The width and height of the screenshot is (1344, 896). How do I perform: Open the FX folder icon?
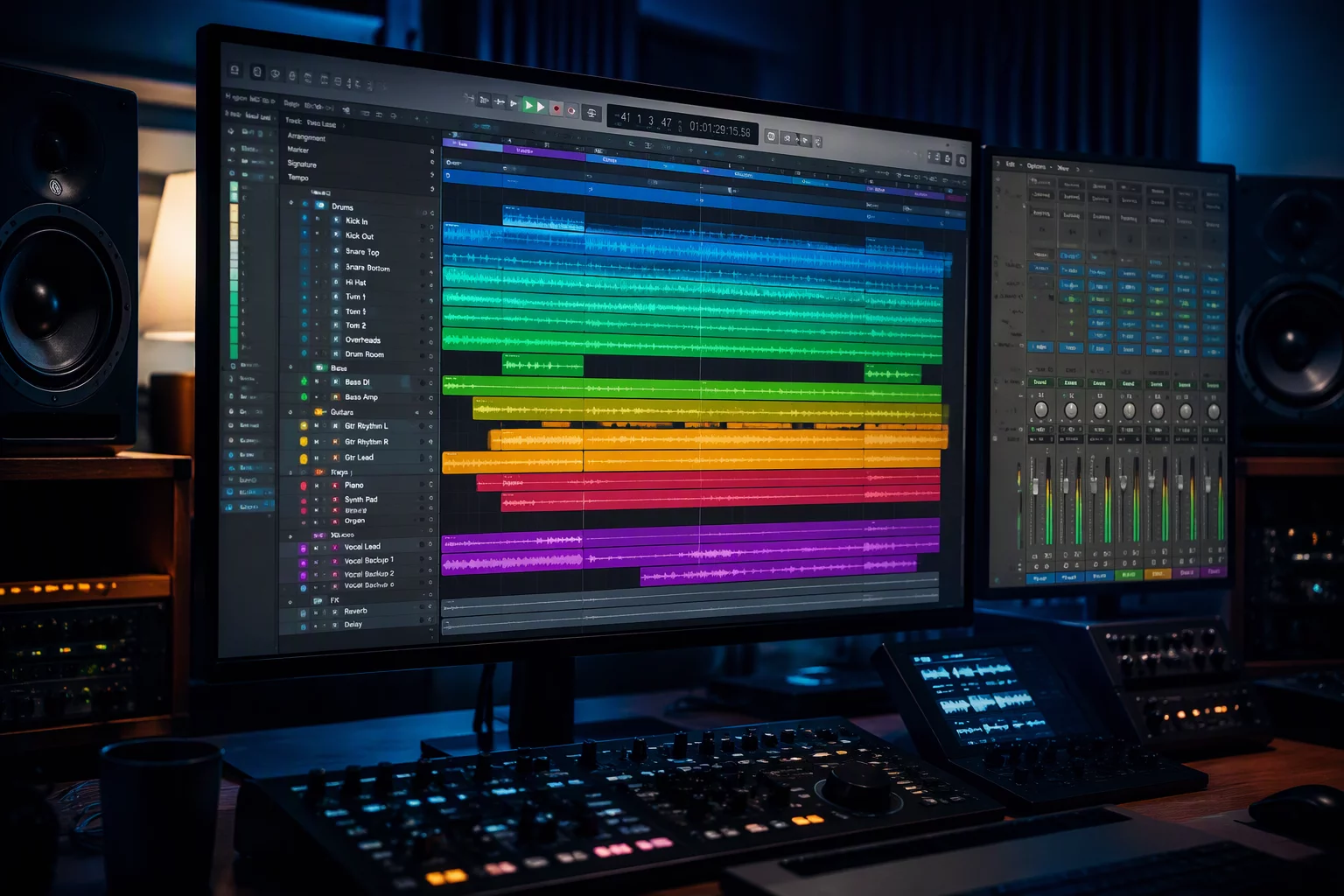(318, 600)
